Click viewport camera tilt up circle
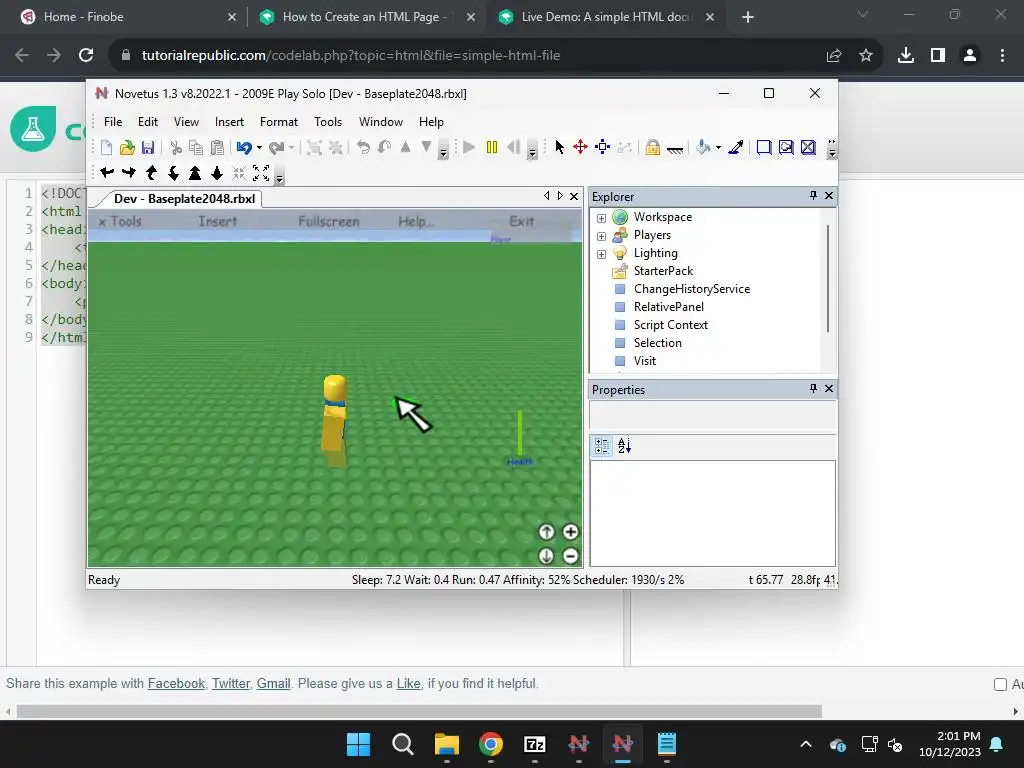This screenshot has width=1024, height=768. coord(547,532)
